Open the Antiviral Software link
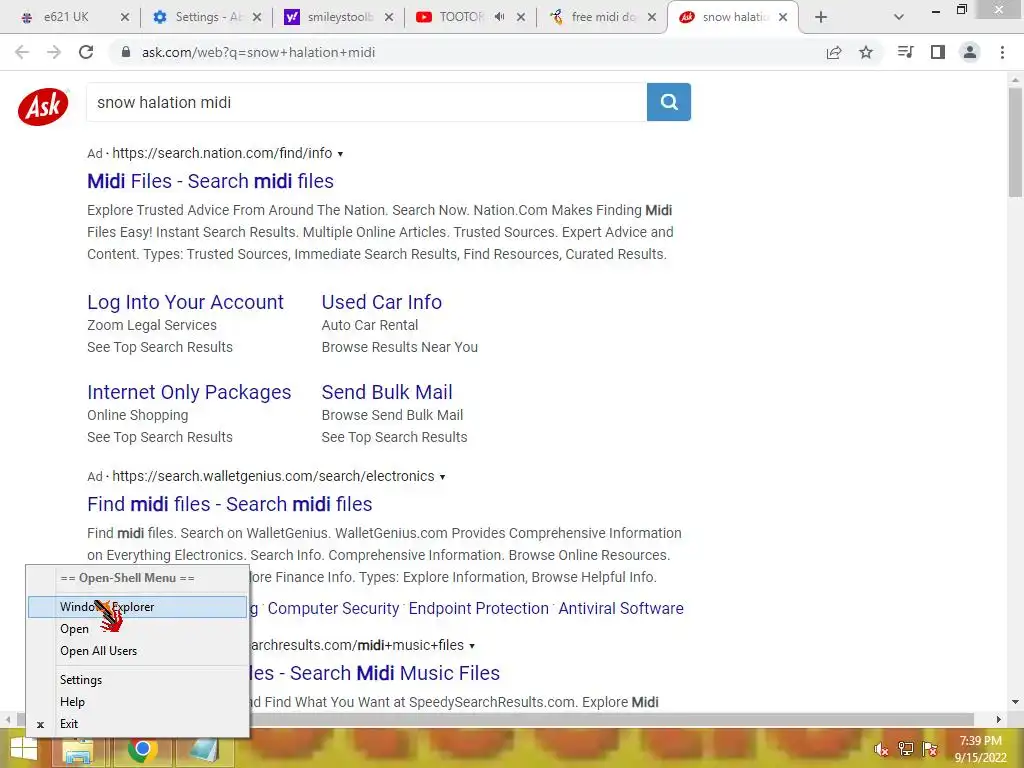The image size is (1024, 768). [x=621, y=609]
